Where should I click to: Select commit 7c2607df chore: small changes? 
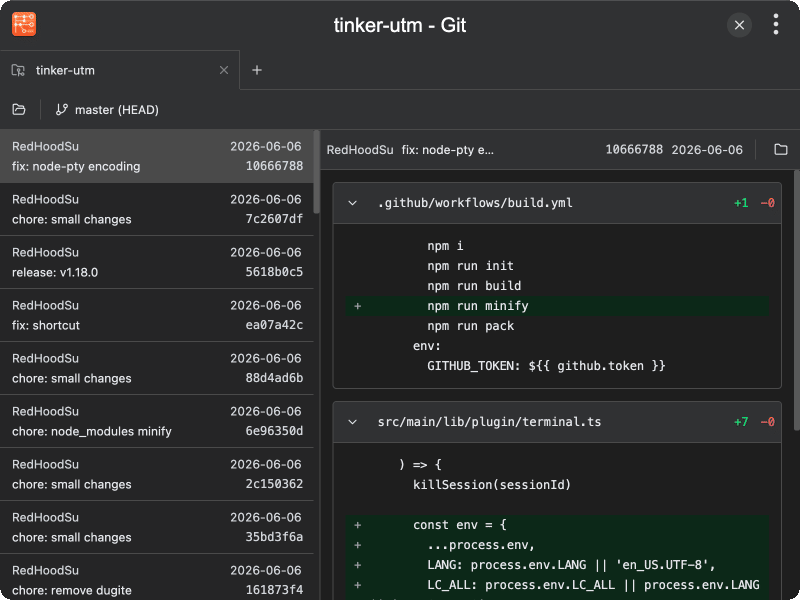pyautogui.click(x=157, y=209)
